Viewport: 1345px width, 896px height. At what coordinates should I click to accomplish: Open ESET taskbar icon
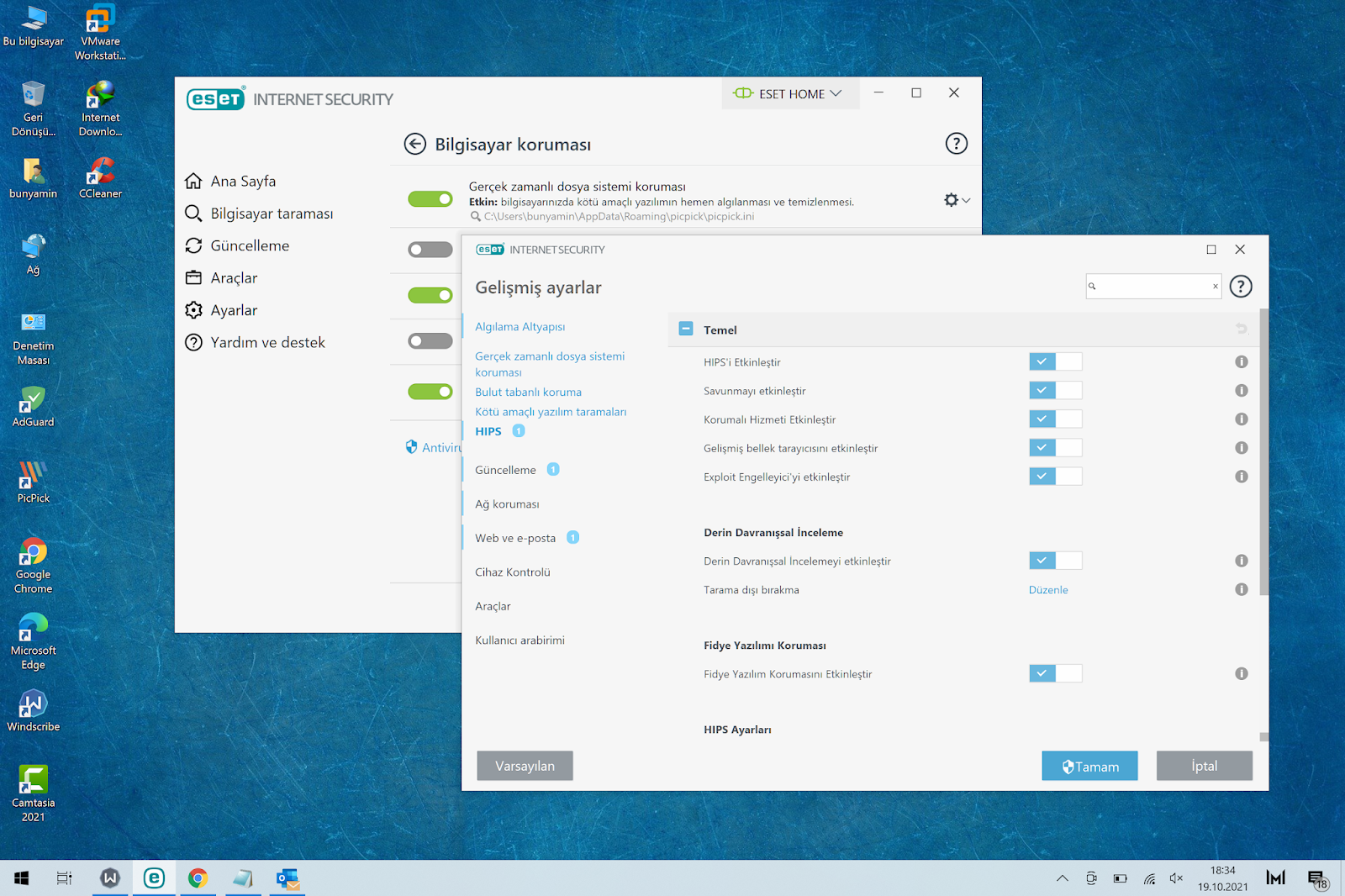(x=154, y=878)
